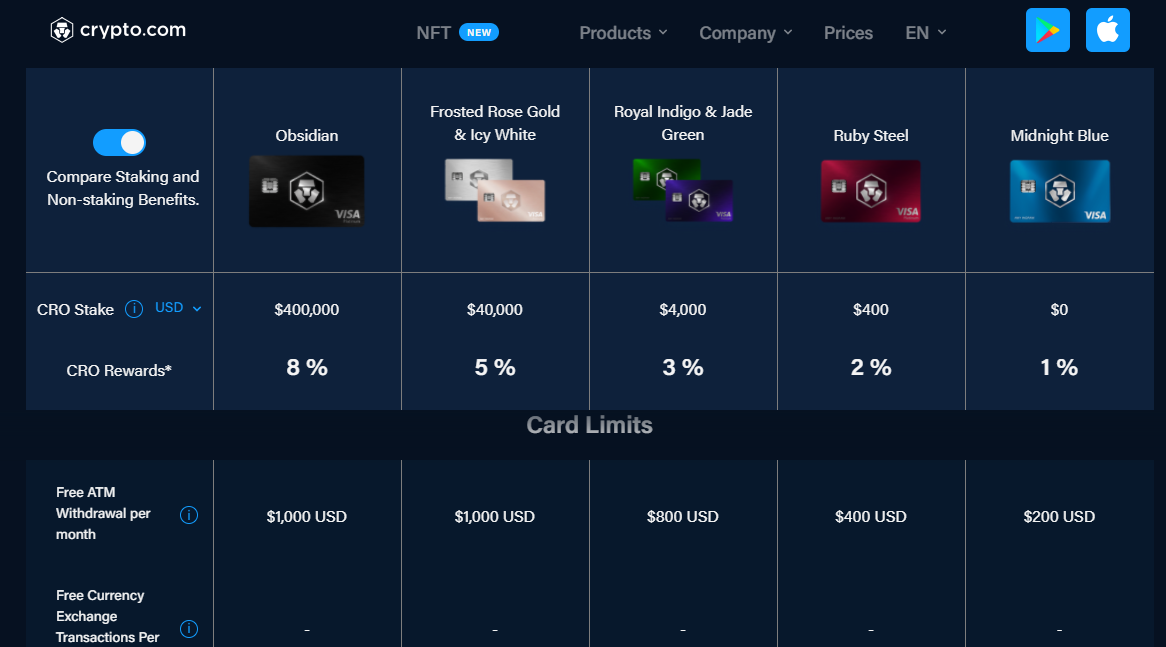Expand the Company menu
1166x647 pixels.
[745, 33]
